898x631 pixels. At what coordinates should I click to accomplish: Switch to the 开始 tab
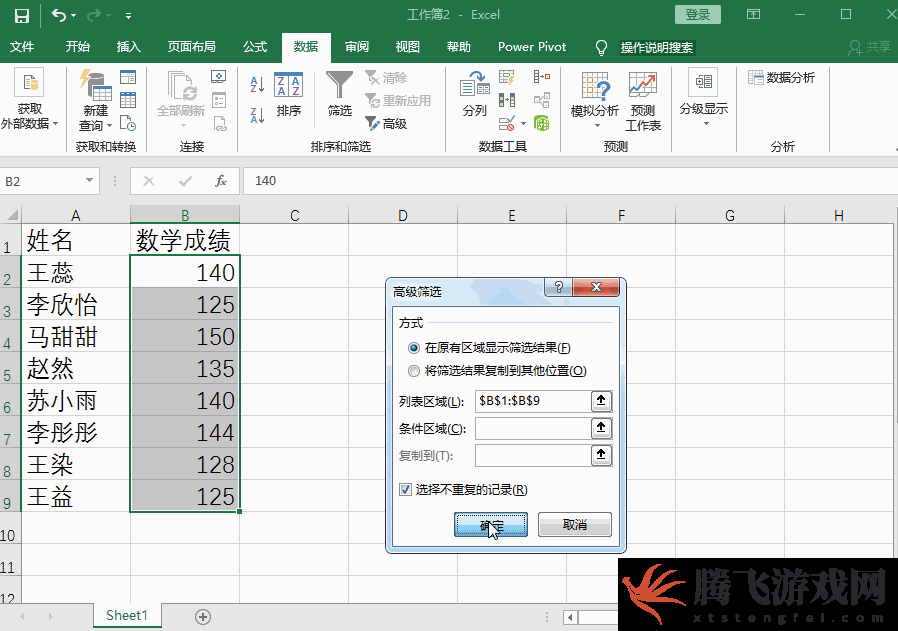[77, 47]
